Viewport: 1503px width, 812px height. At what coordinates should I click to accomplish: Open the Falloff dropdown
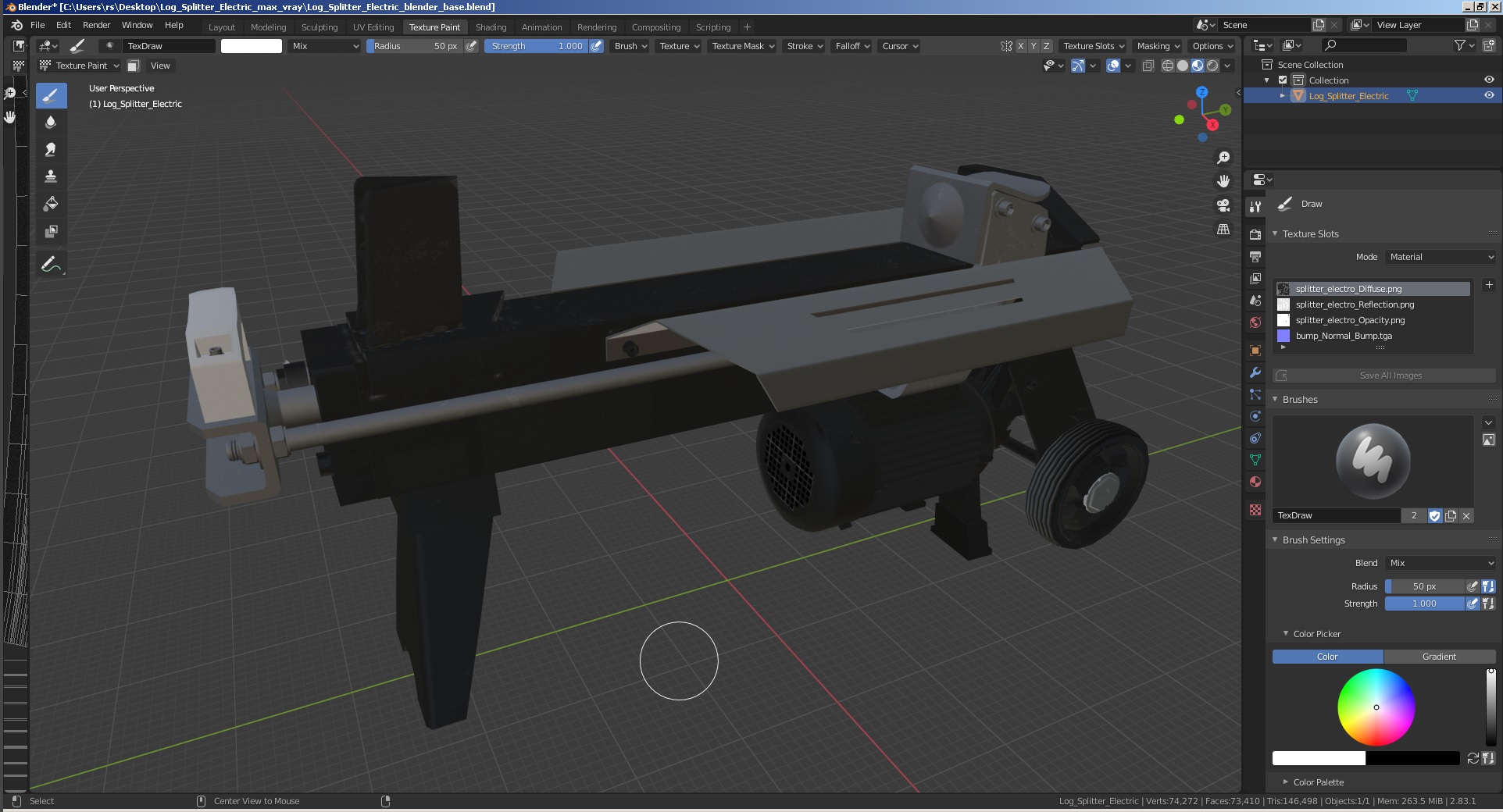click(x=852, y=46)
